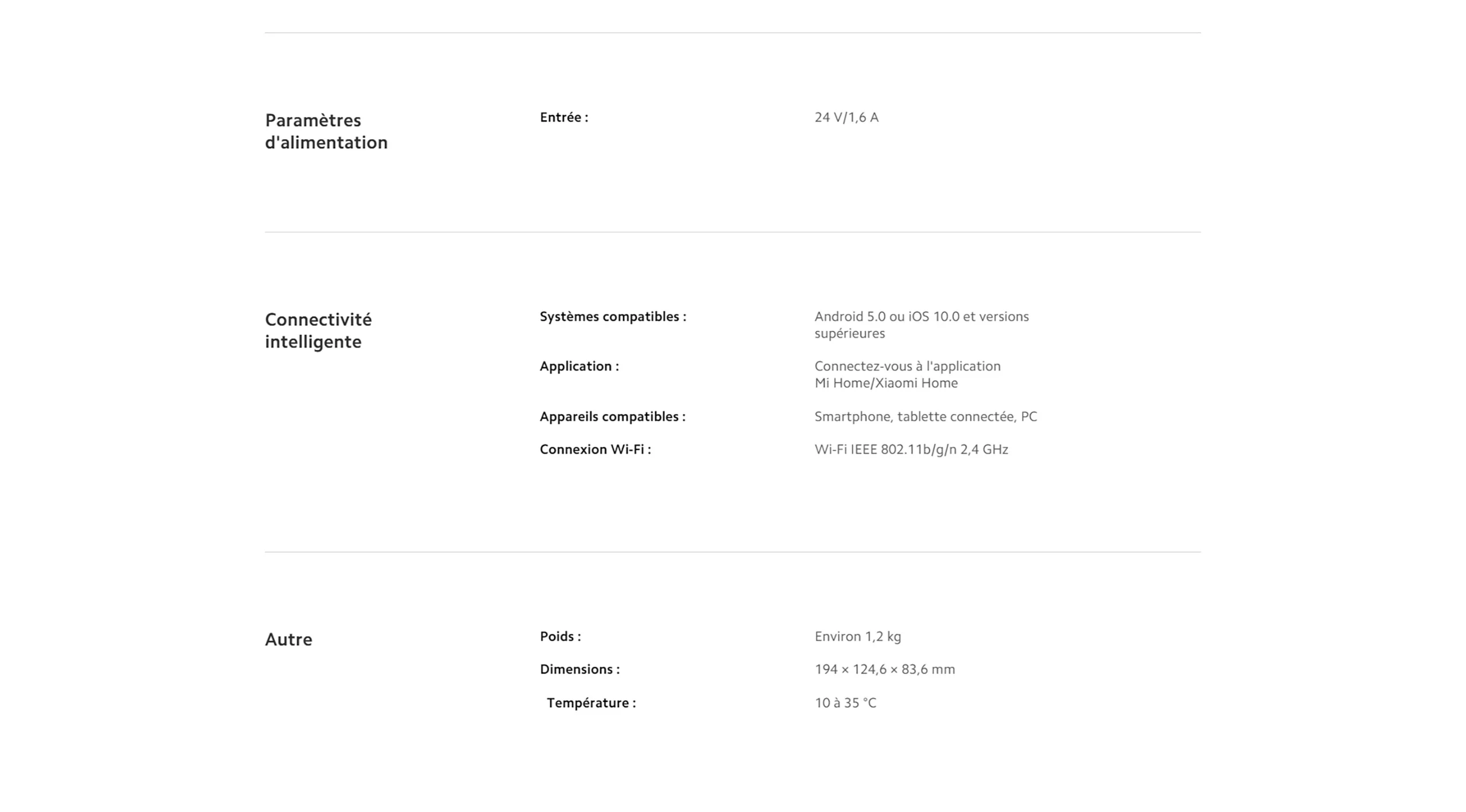The image size is (1466, 812).
Task: Click the 194 × 124,6 × 83,6 mm value
Action: click(885, 669)
